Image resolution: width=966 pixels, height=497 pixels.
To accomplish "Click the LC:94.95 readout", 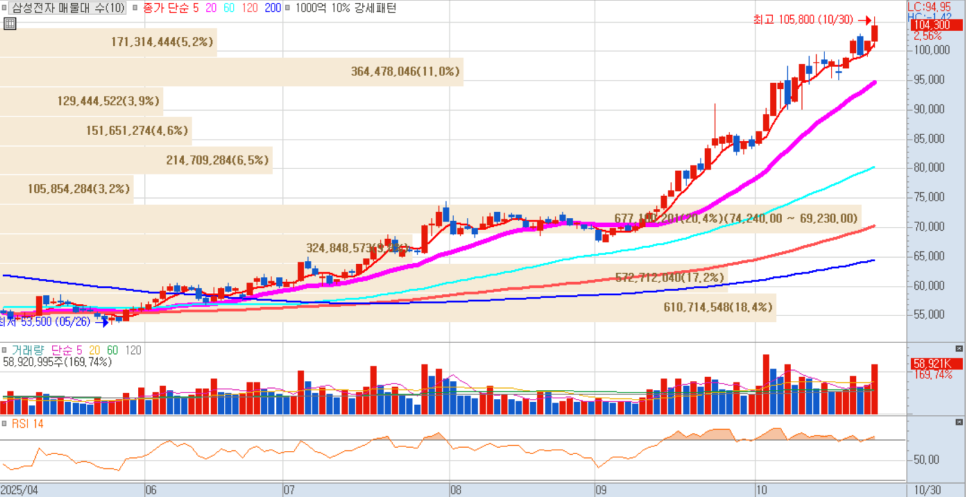I will (x=930, y=6).
